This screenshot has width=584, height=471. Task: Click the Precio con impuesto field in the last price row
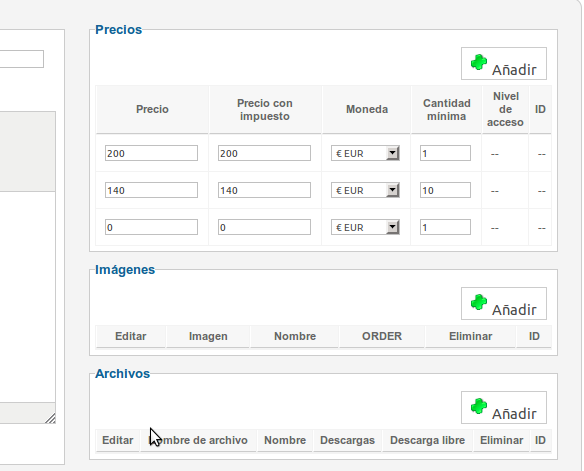tap(264, 227)
